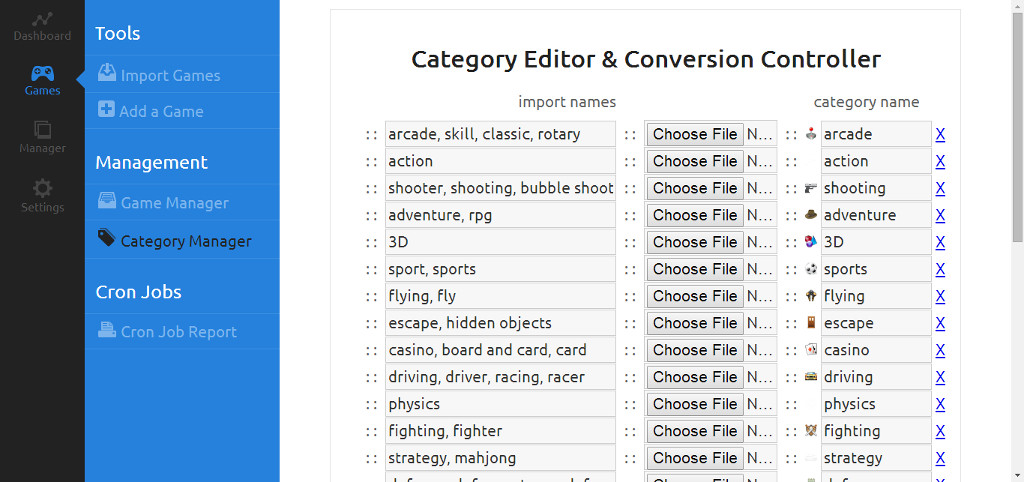Select Category Manager in Management
This screenshot has width=1024, height=482.
pyautogui.click(x=185, y=241)
